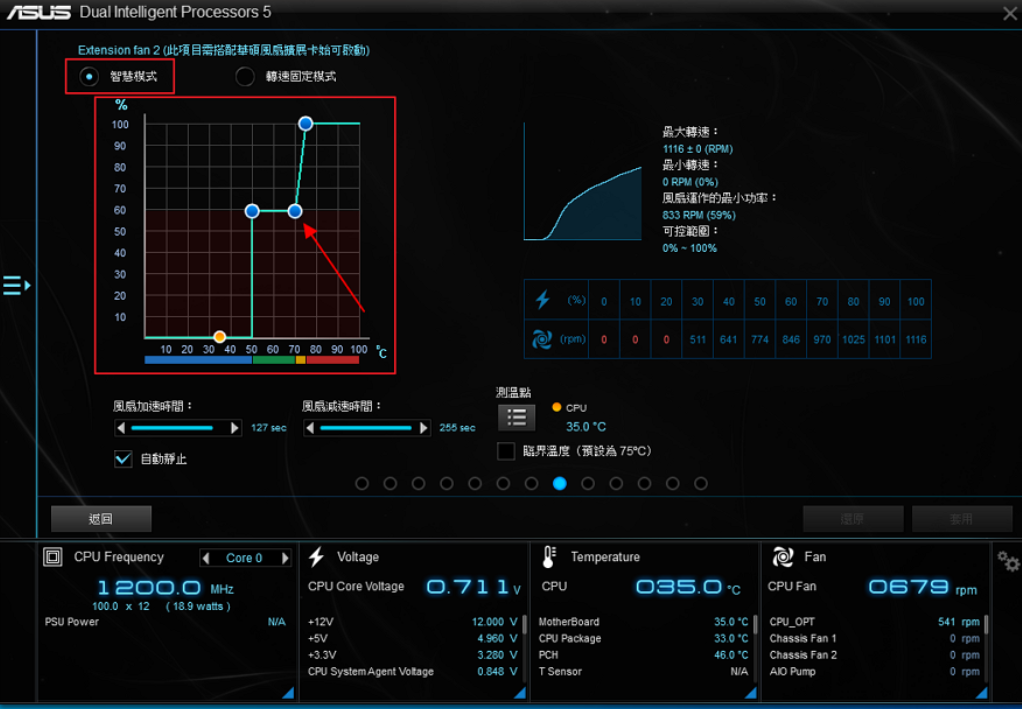Enable the 臨界溫度 checkbox
The width and height of the screenshot is (1022, 709).
tap(506, 451)
